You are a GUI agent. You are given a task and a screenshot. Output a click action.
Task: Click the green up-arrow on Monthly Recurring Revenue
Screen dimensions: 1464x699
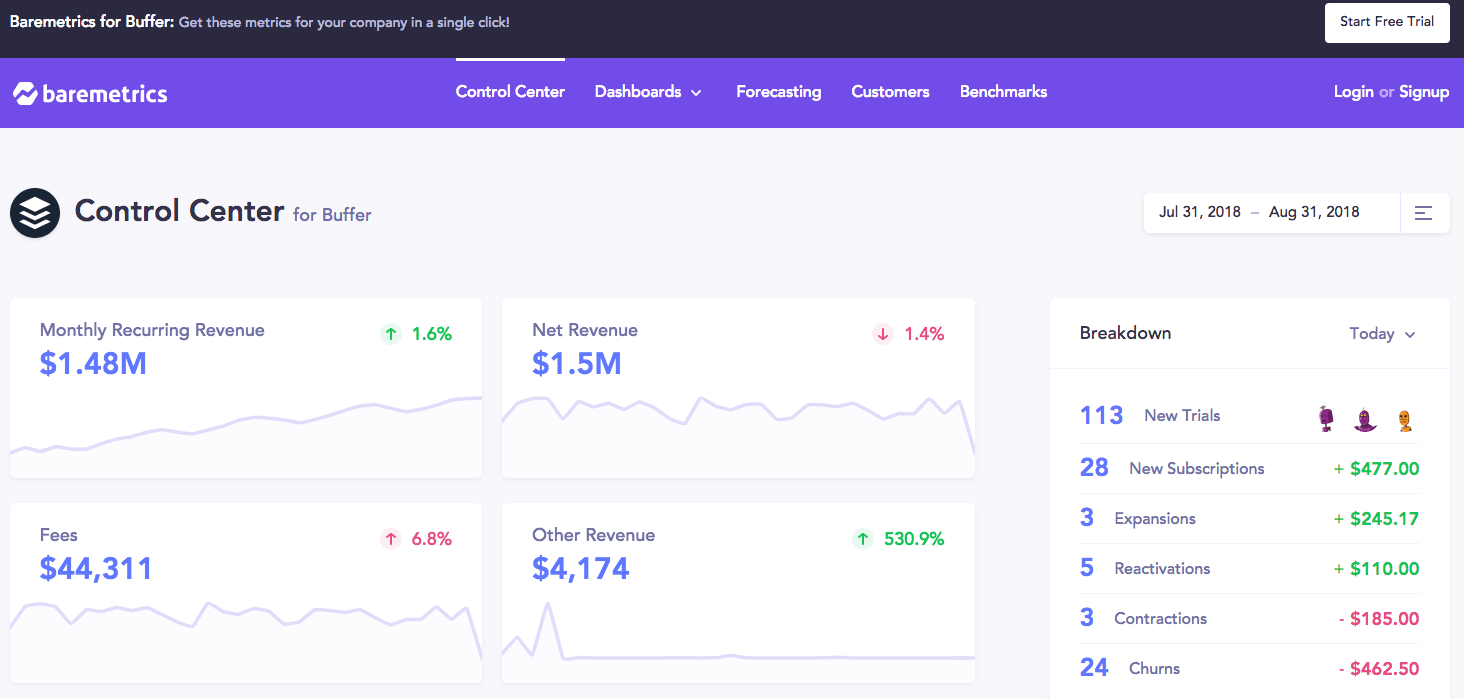point(391,334)
